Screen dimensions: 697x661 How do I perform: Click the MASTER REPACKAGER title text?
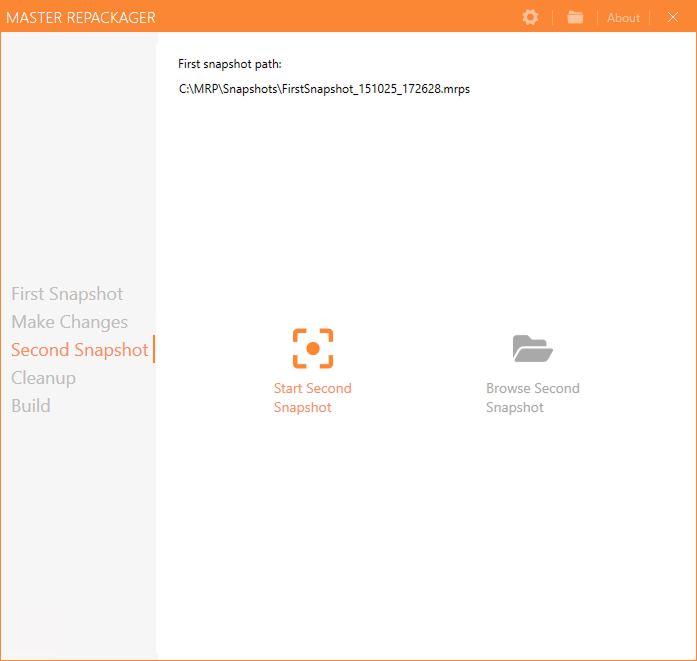(81, 18)
